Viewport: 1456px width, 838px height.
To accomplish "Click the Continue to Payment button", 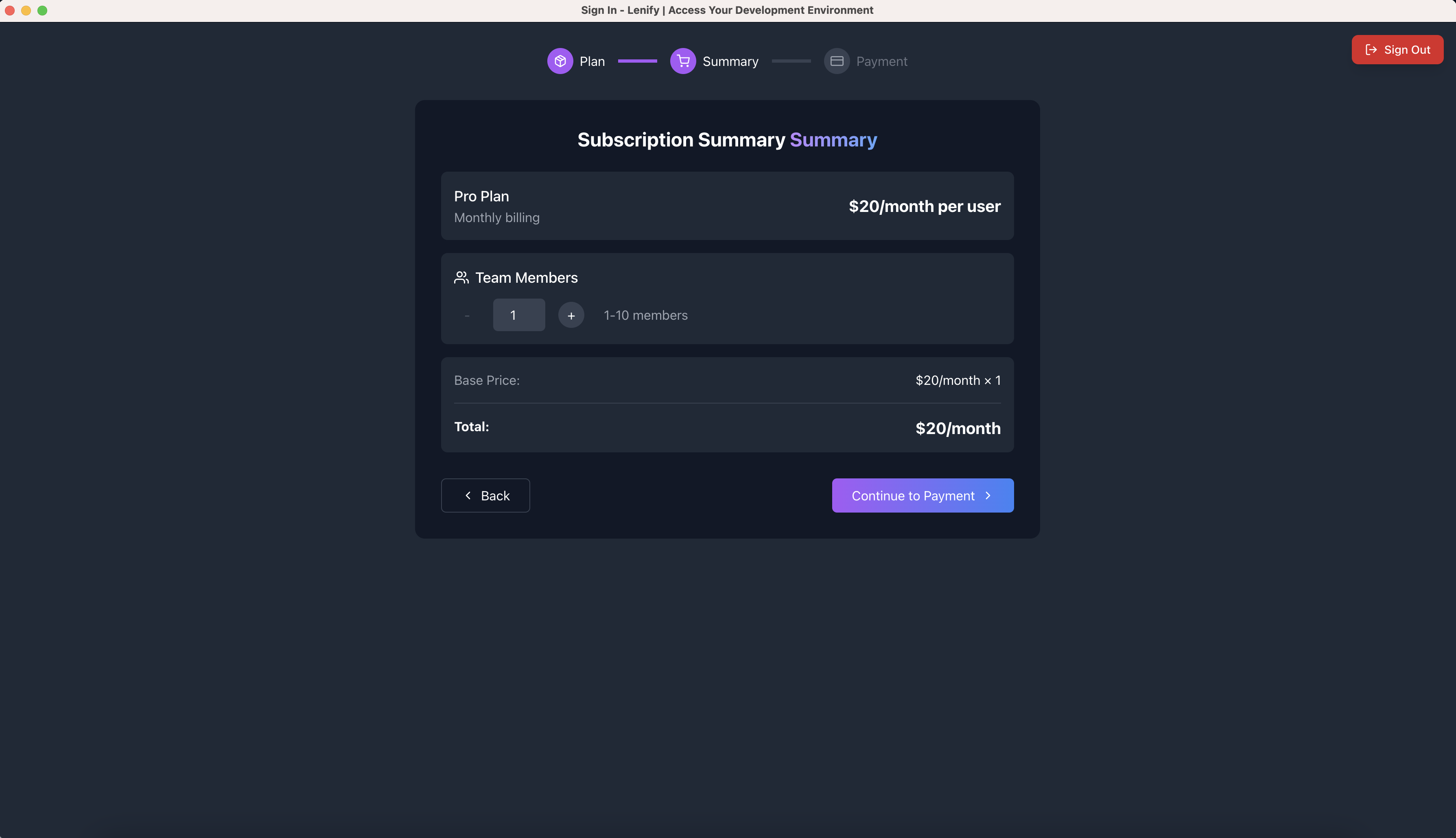I will 922,495.
